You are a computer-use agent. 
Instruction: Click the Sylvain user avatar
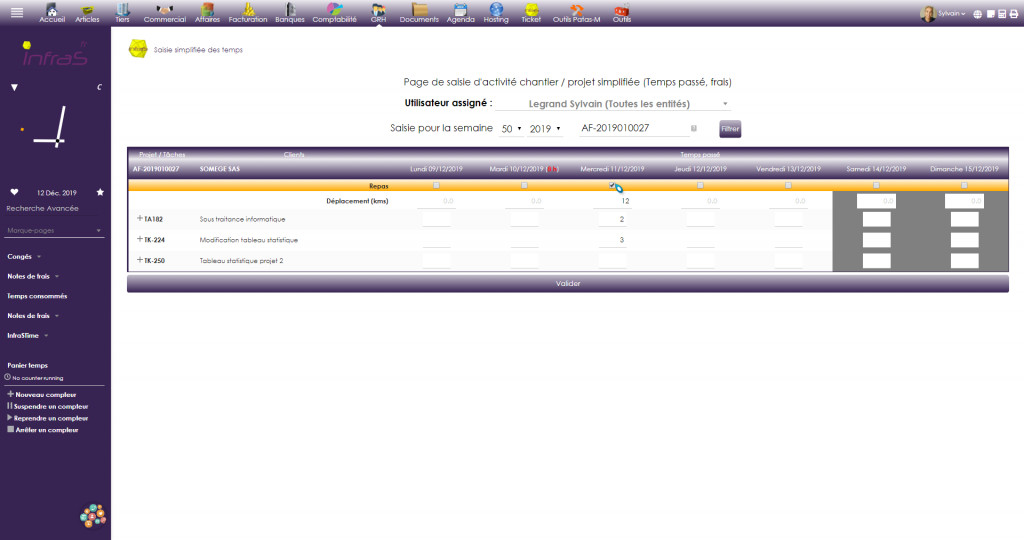927,14
